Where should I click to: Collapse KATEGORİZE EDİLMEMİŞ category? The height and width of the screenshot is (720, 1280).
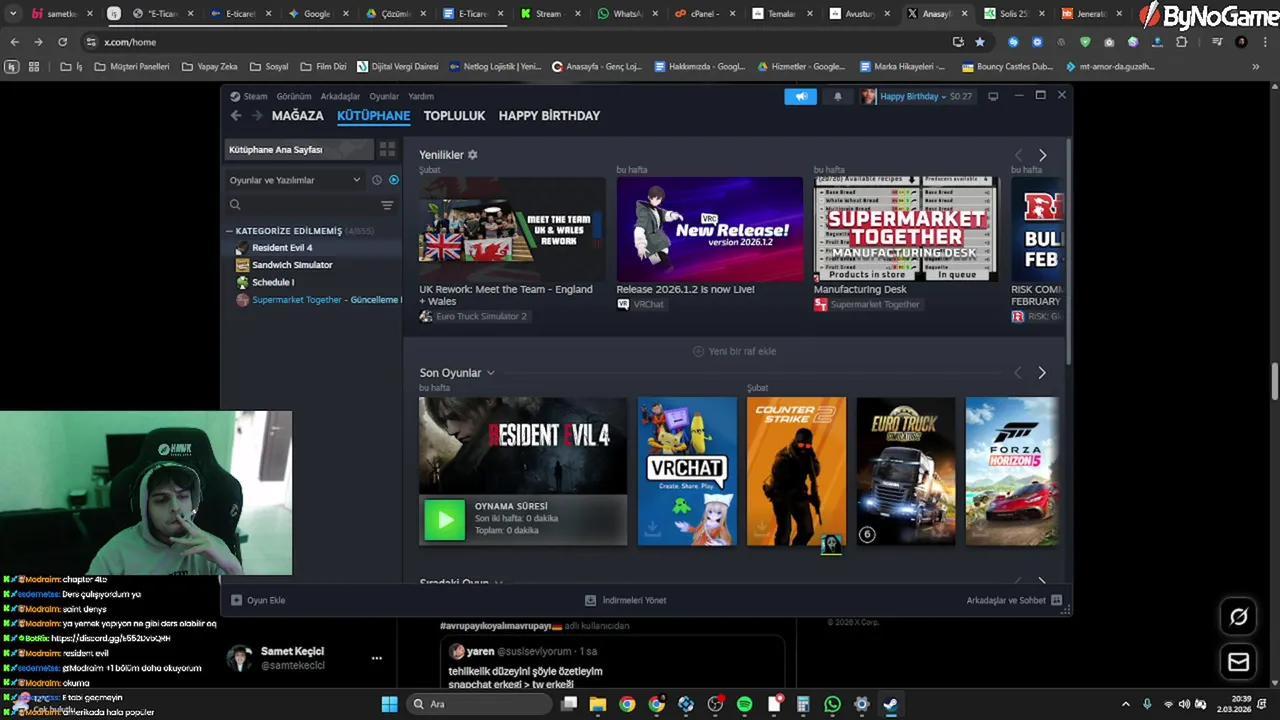click(x=230, y=231)
